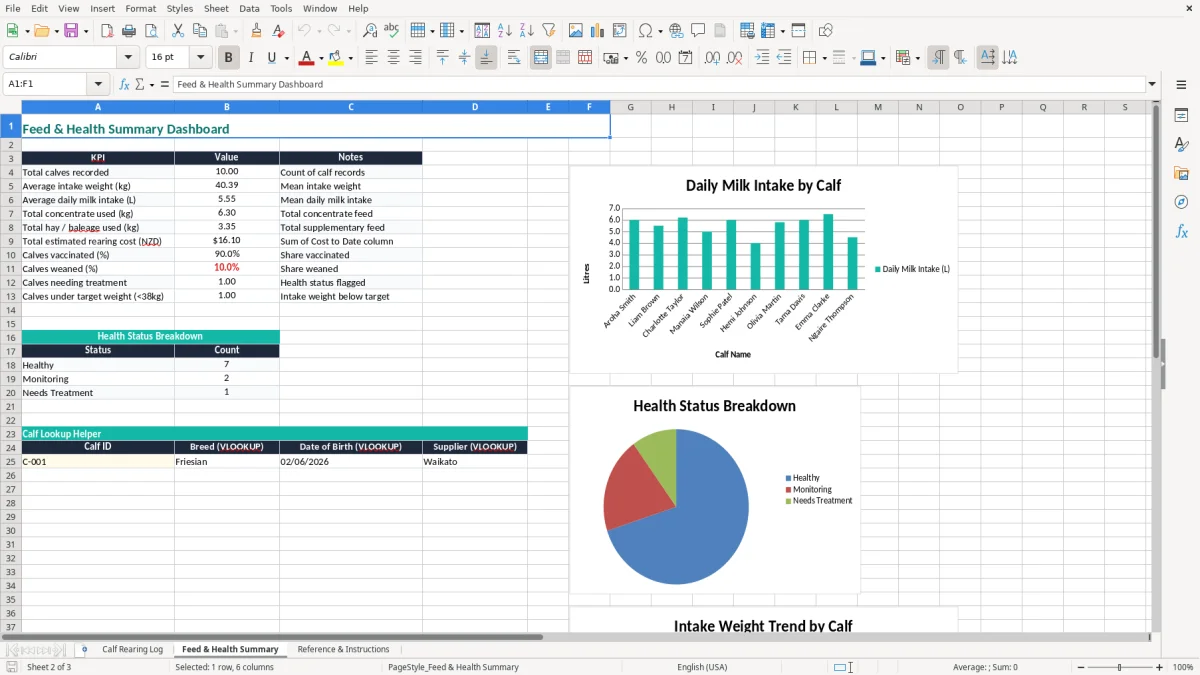Toggle Align Bottom vertical alignment
1200x675 pixels.
point(486,58)
